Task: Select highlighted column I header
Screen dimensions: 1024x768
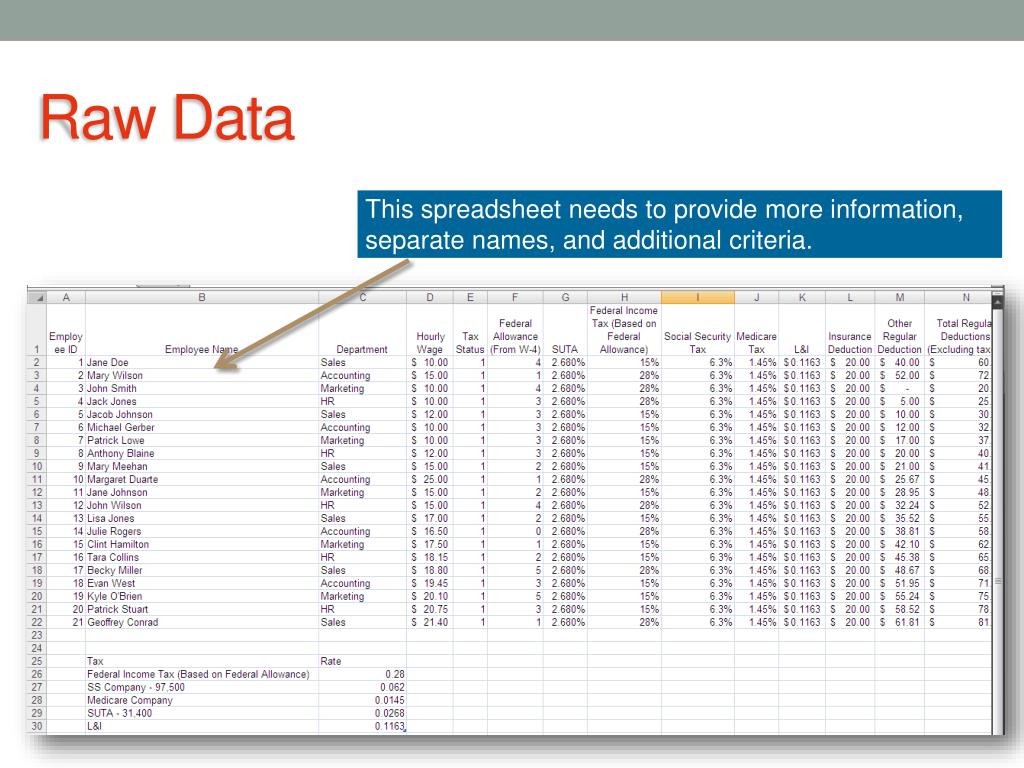Action: pyautogui.click(x=697, y=298)
